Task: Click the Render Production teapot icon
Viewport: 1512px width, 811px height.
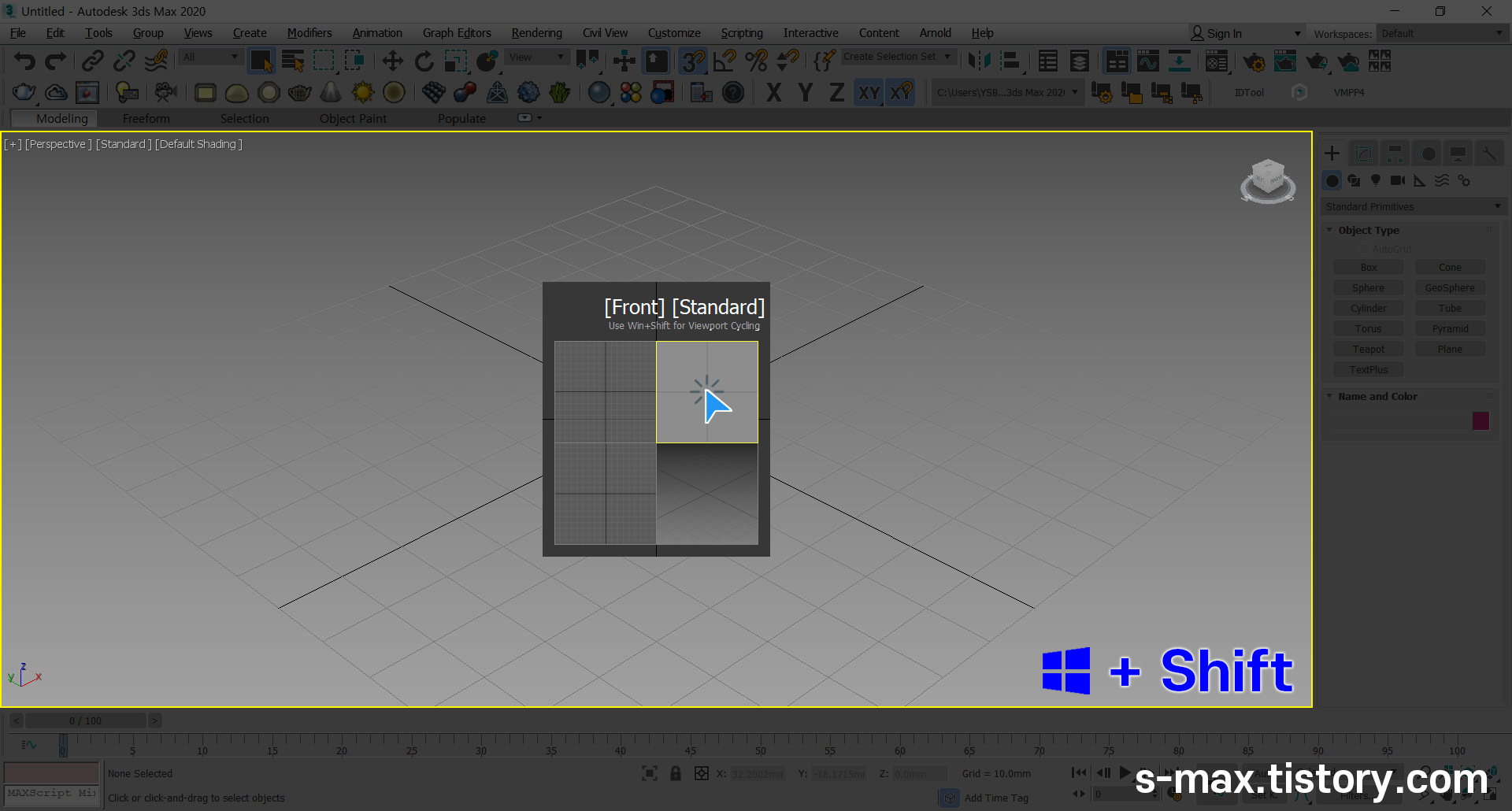Action: point(1317,61)
